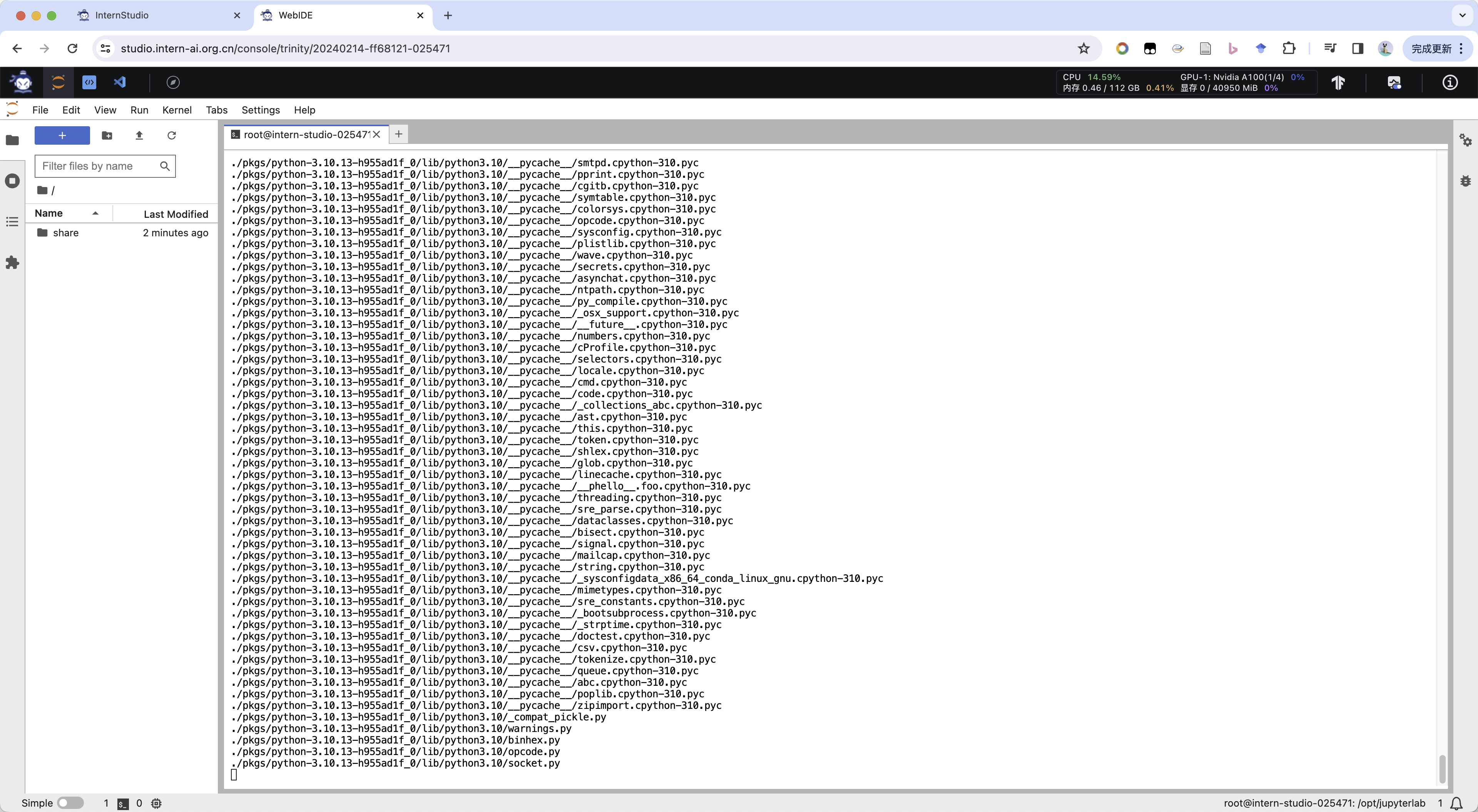
Task: Open the Running Terminals and Kernels sidebar
Action: pos(12,181)
